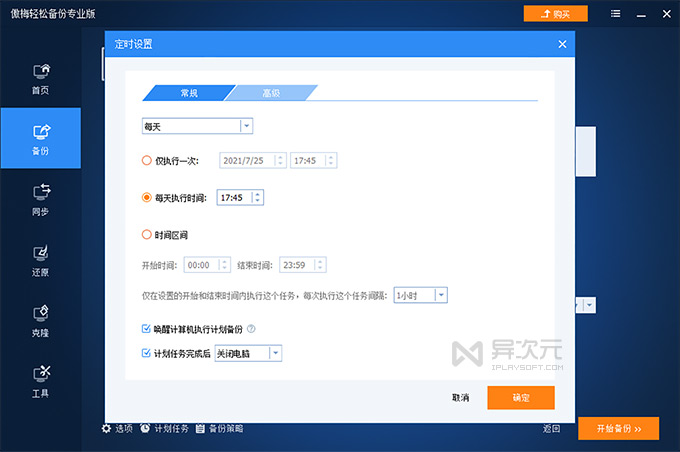Select the 仅执行一次 radio button
The width and height of the screenshot is (680, 452).
(147, 160)
